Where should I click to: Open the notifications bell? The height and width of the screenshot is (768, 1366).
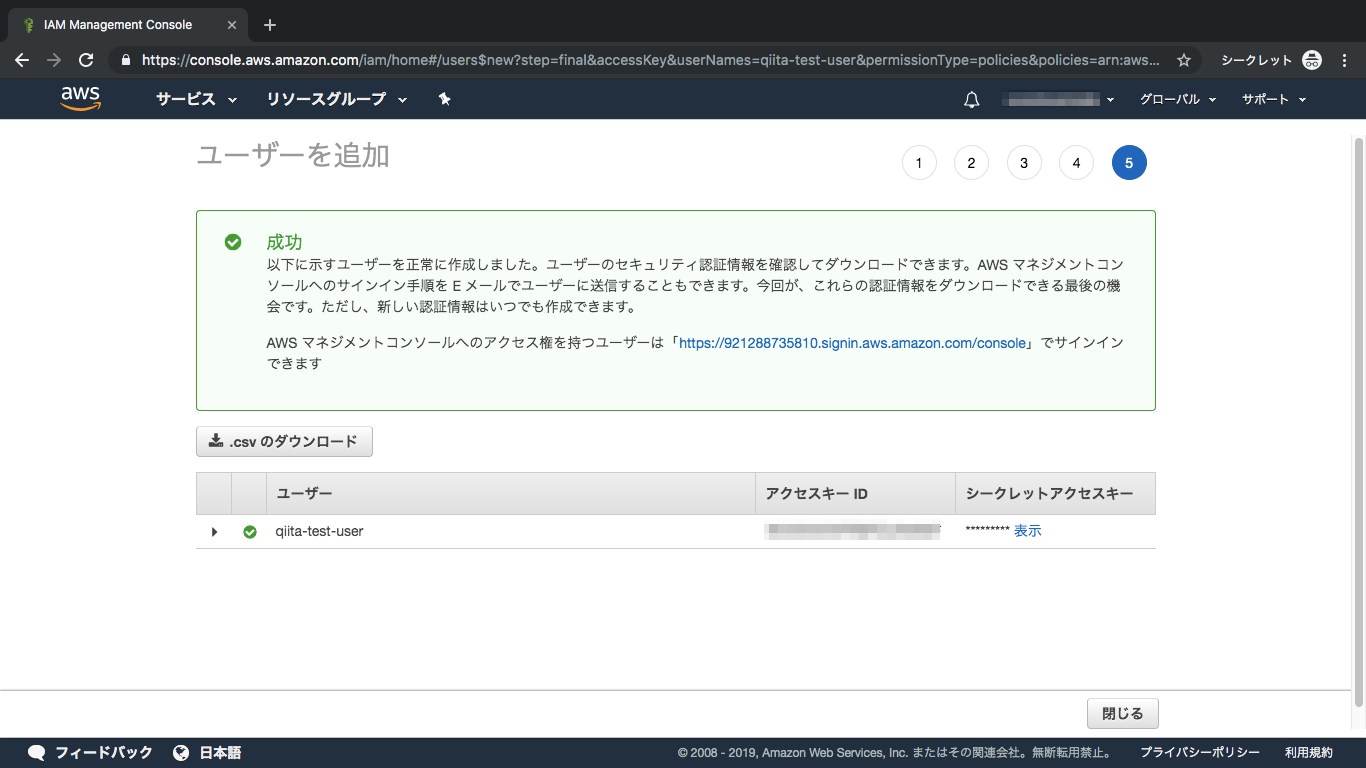pos(971,99)
